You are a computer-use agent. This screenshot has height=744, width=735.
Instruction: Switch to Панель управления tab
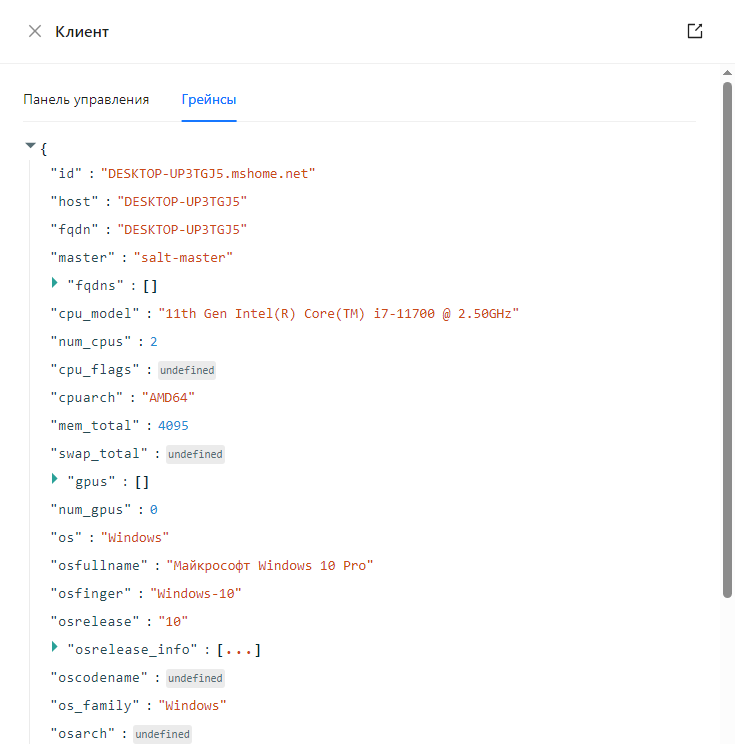point(86,99)
